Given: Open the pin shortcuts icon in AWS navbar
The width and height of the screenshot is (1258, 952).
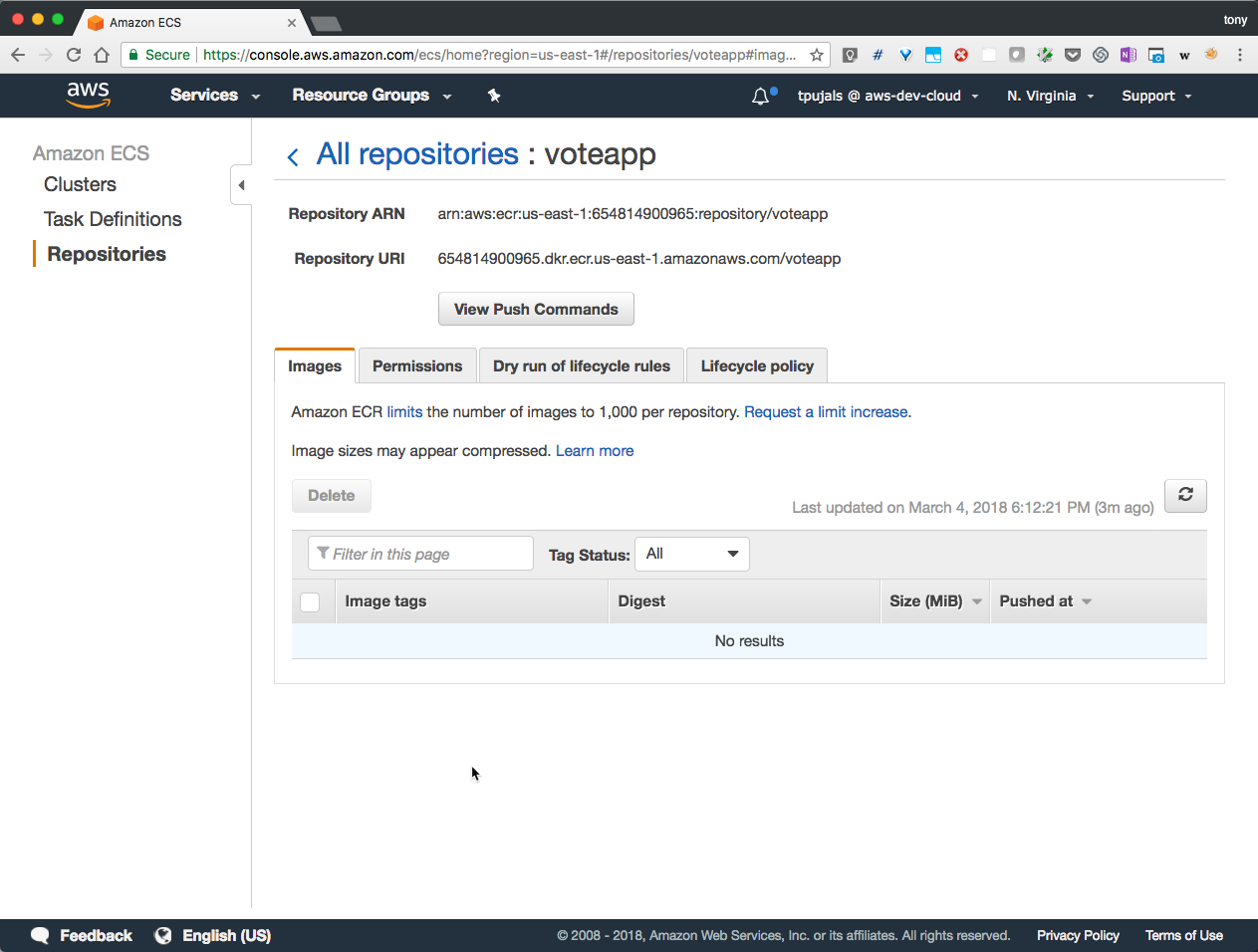Looking at the screenshot, I should coord(494,96).
